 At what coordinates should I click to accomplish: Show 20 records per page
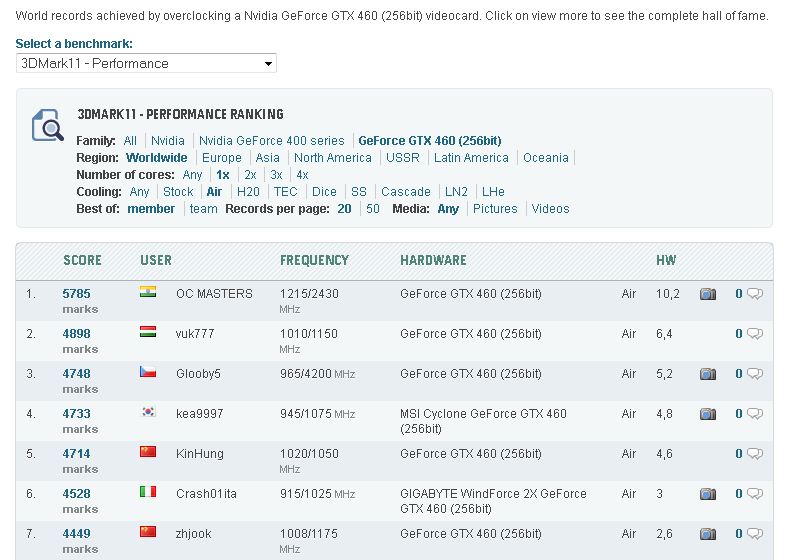tap(344, 209)
